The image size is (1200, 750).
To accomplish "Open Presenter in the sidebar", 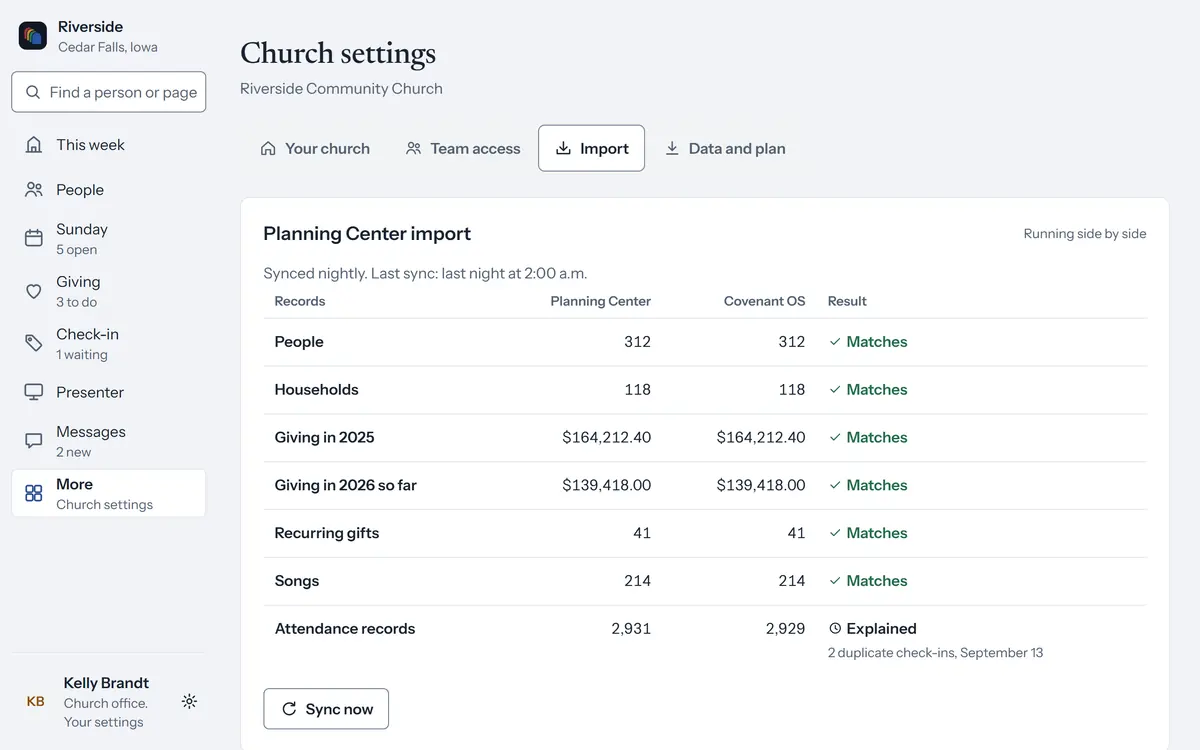I will 109,392.
